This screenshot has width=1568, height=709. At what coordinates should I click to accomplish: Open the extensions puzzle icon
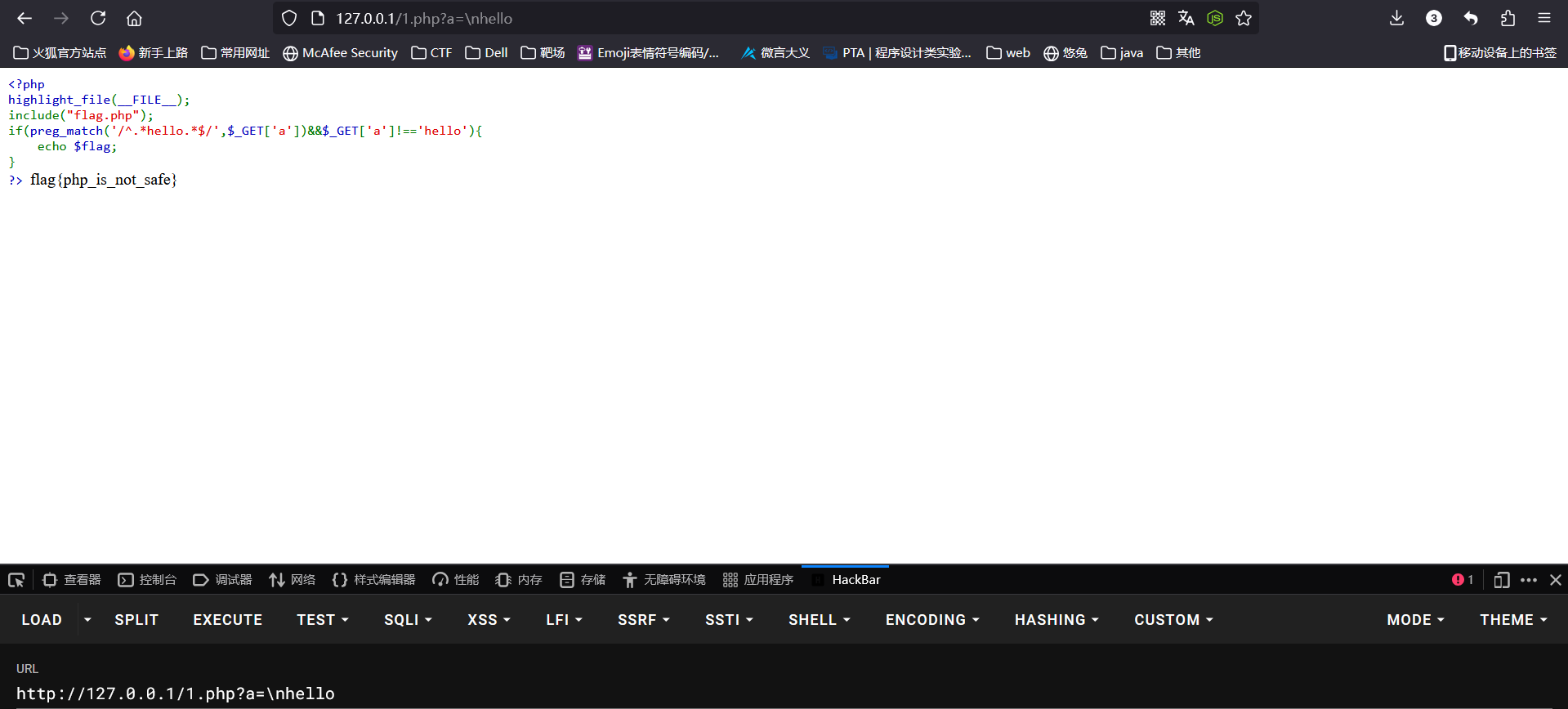(1508, 18)
